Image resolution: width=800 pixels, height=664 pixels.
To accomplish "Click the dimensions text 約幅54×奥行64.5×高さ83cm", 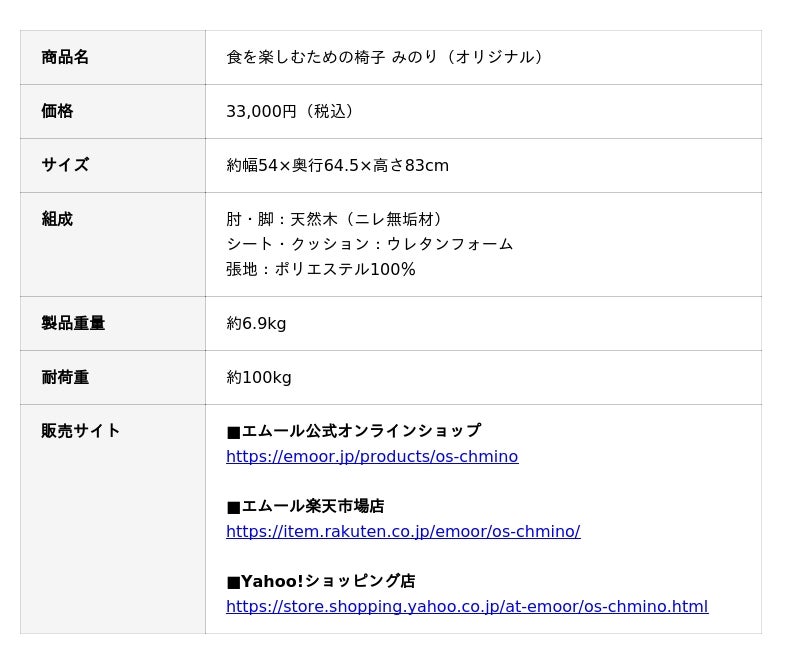I will [x=338, y=165].
